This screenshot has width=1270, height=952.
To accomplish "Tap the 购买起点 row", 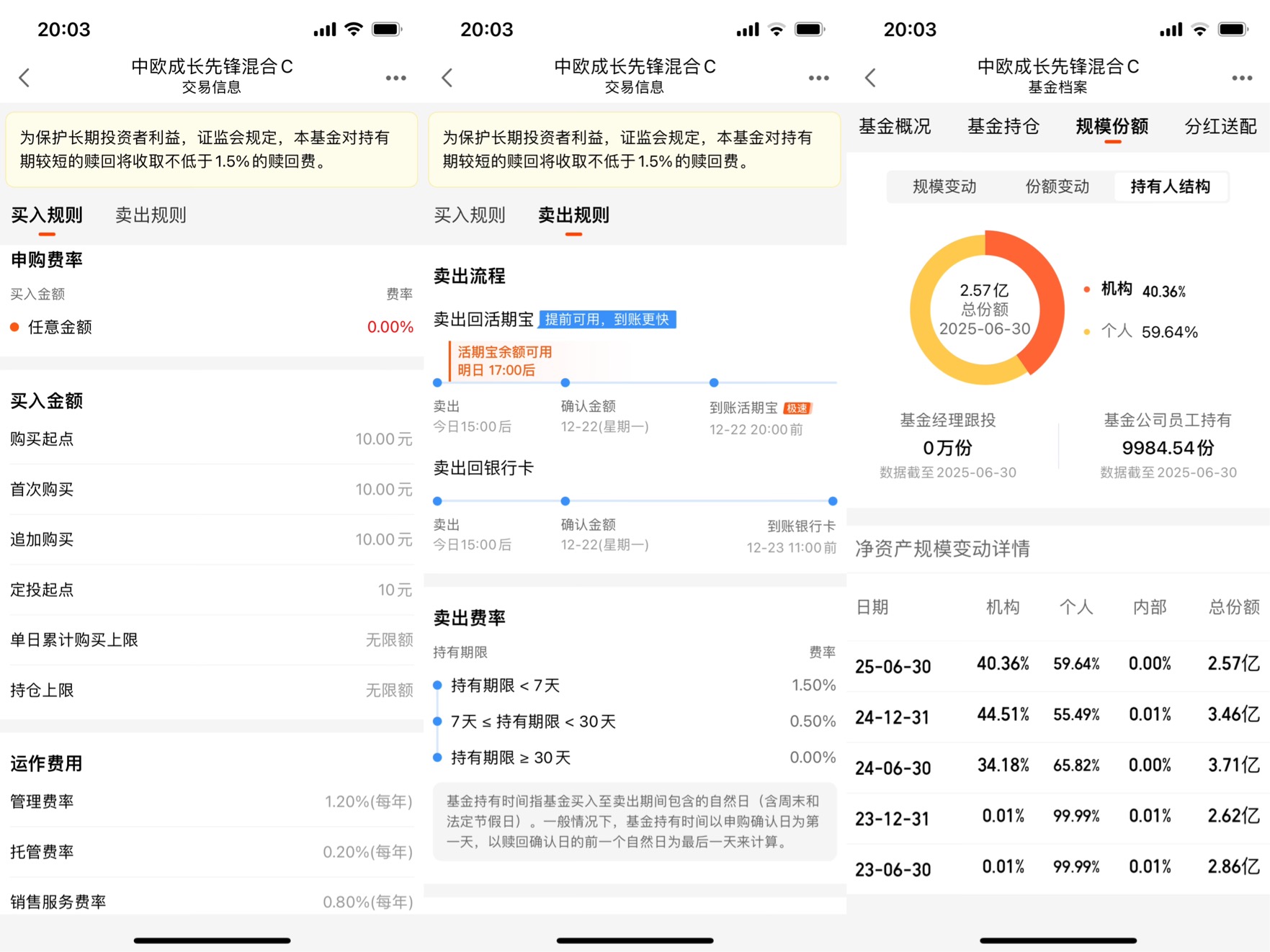I will (x=212, y=439).
